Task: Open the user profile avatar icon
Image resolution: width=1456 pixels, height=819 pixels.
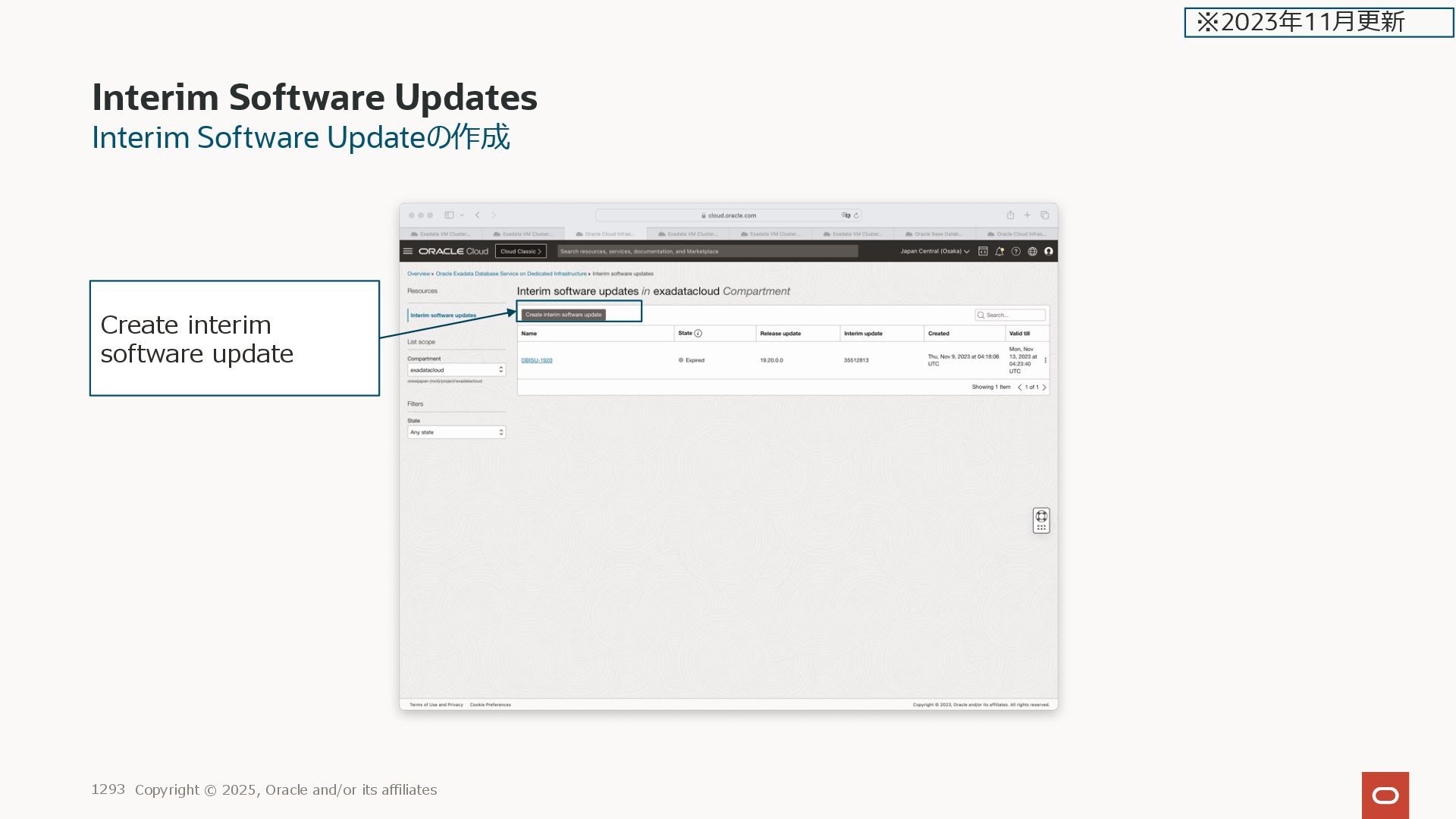Action: pos(1049,251)
